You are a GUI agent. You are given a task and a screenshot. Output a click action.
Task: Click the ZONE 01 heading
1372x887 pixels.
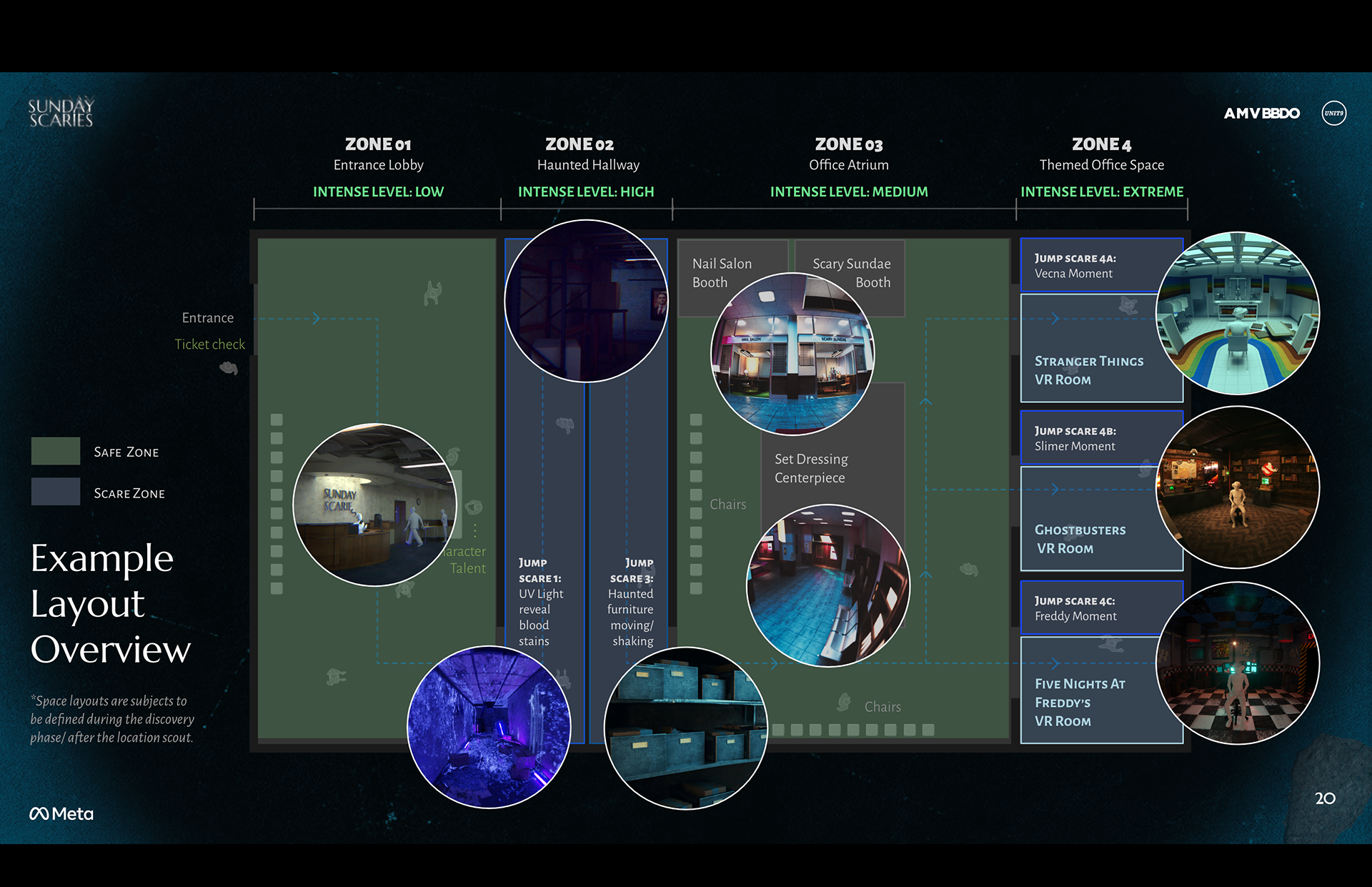pos(378,144)
